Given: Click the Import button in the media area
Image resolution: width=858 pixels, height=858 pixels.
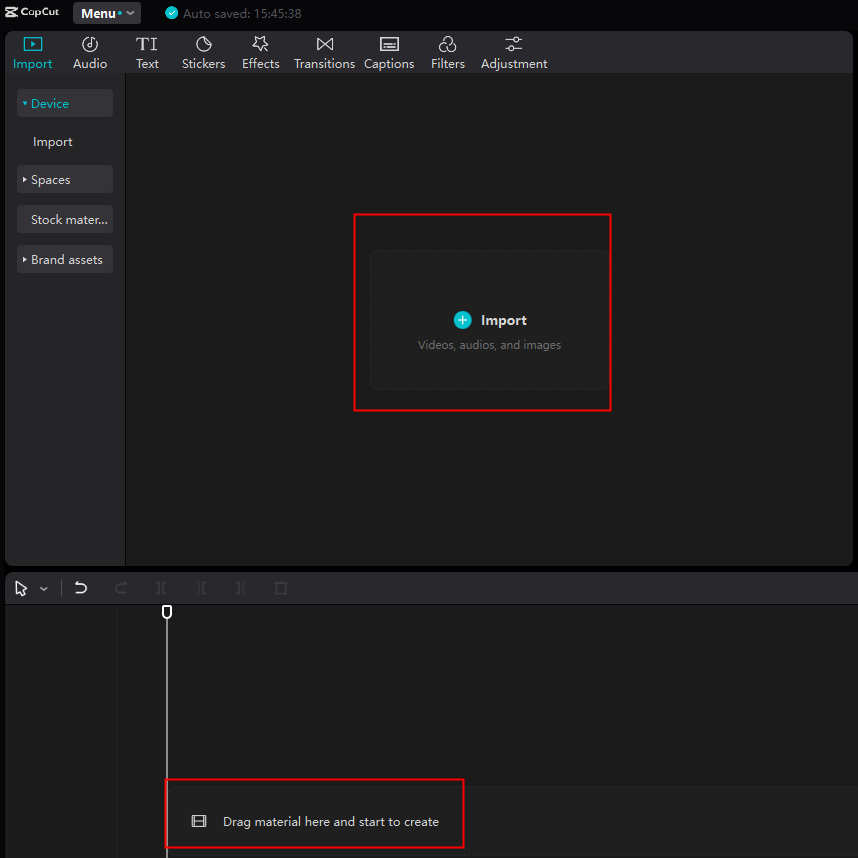Looking at the screenshot, I should pyautogui.click(x=490, y=320).
